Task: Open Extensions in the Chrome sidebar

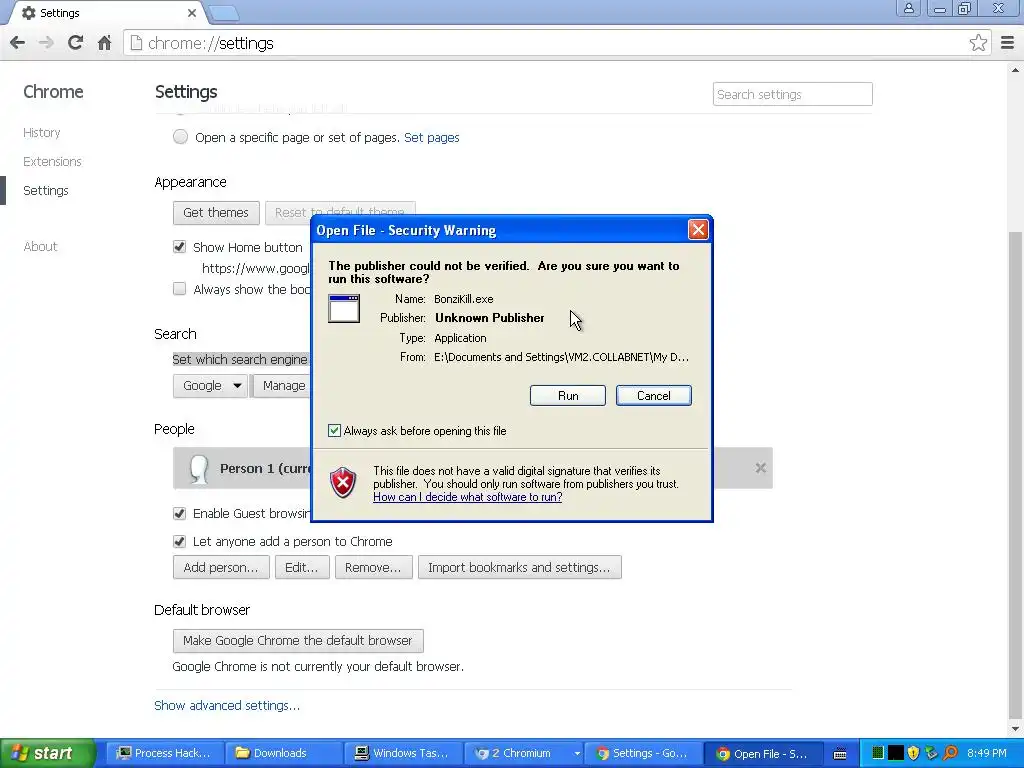Action: [x=52, y=161]
